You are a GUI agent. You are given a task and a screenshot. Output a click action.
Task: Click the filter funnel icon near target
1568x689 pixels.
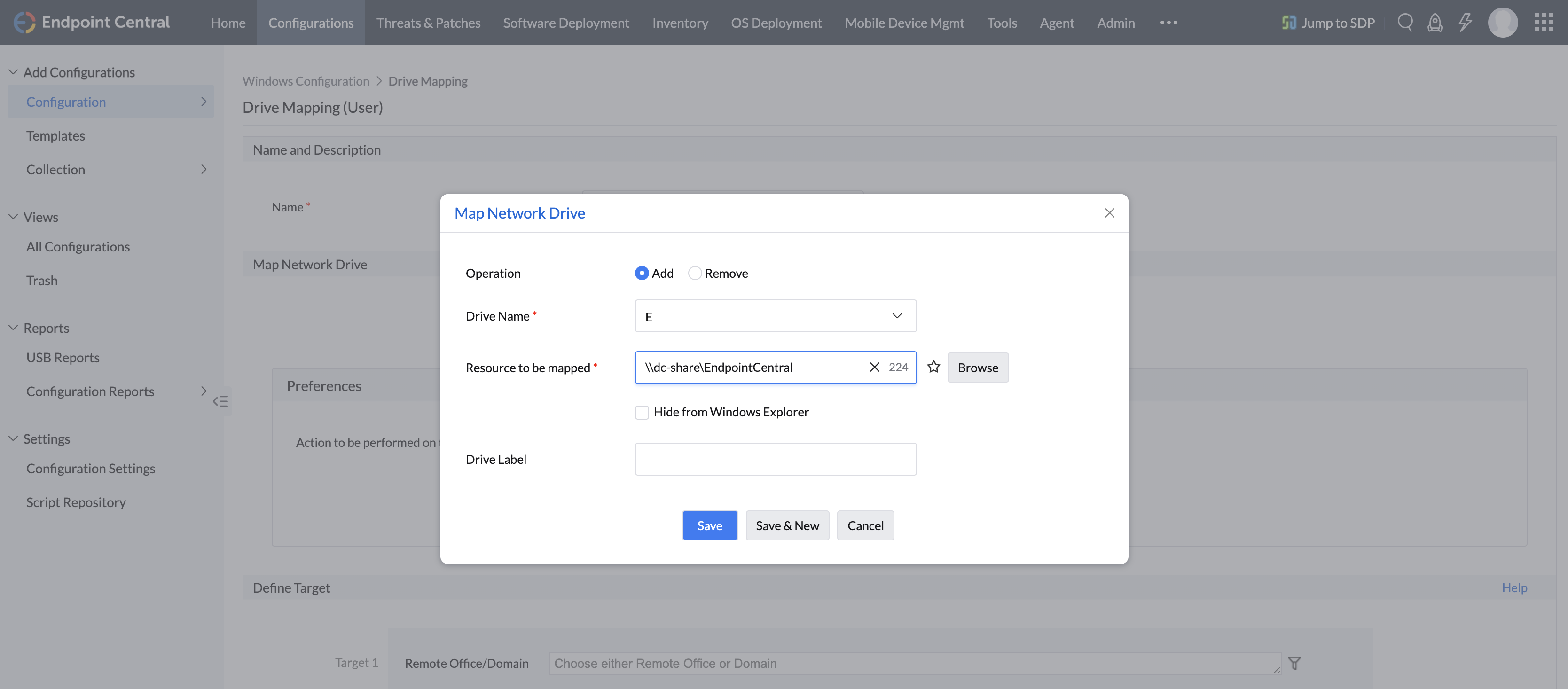pyautogui.click(x=1294, y=663)
